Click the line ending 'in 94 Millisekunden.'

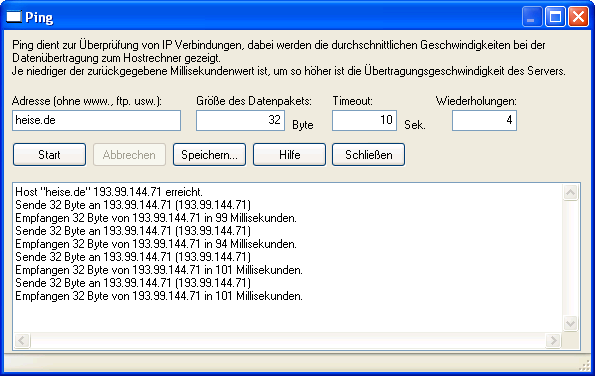click(156, 244)
